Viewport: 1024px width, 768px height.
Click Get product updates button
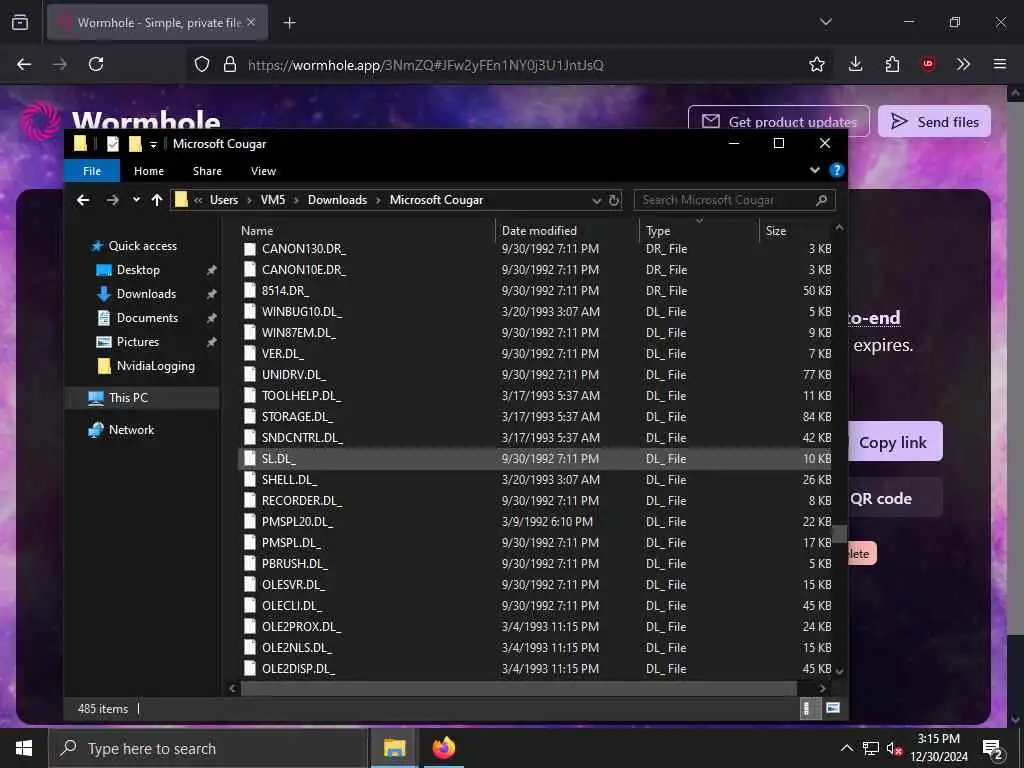click(778, 121)
